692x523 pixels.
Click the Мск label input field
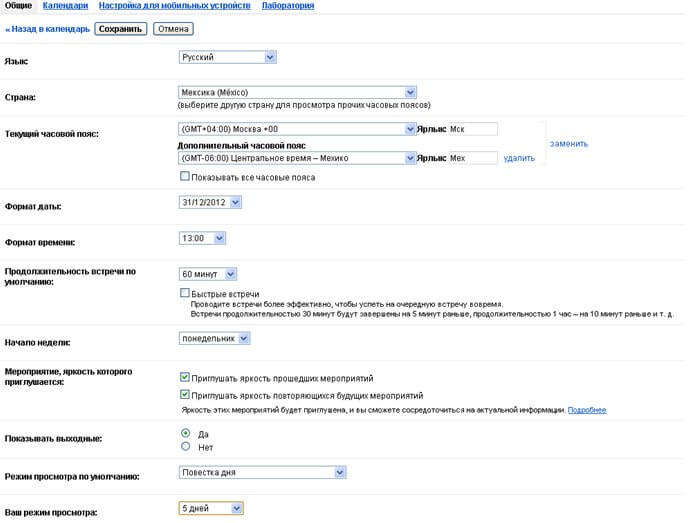[472, 129]
